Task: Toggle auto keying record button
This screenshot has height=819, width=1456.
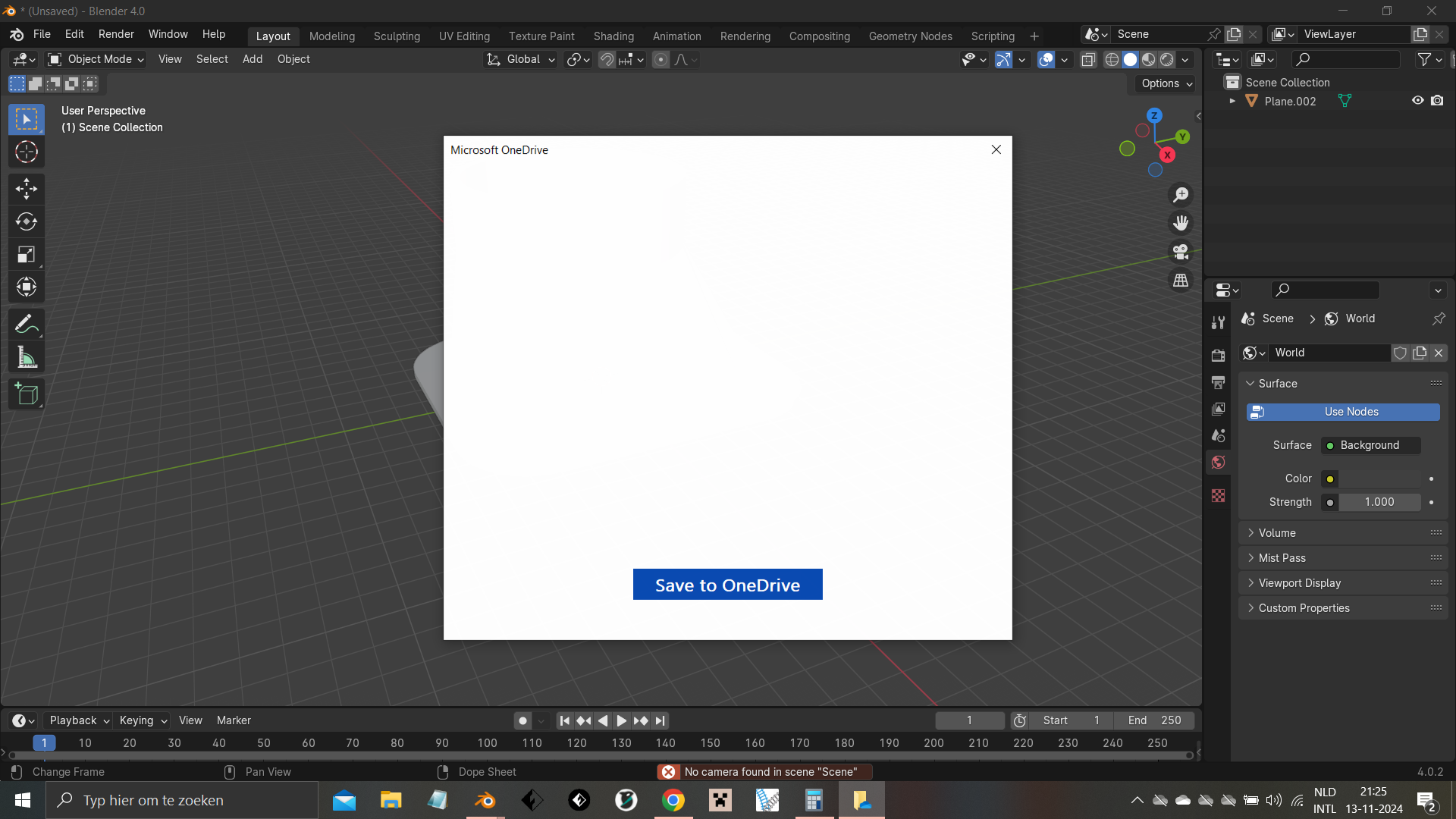Action: [x=522, y=721]
